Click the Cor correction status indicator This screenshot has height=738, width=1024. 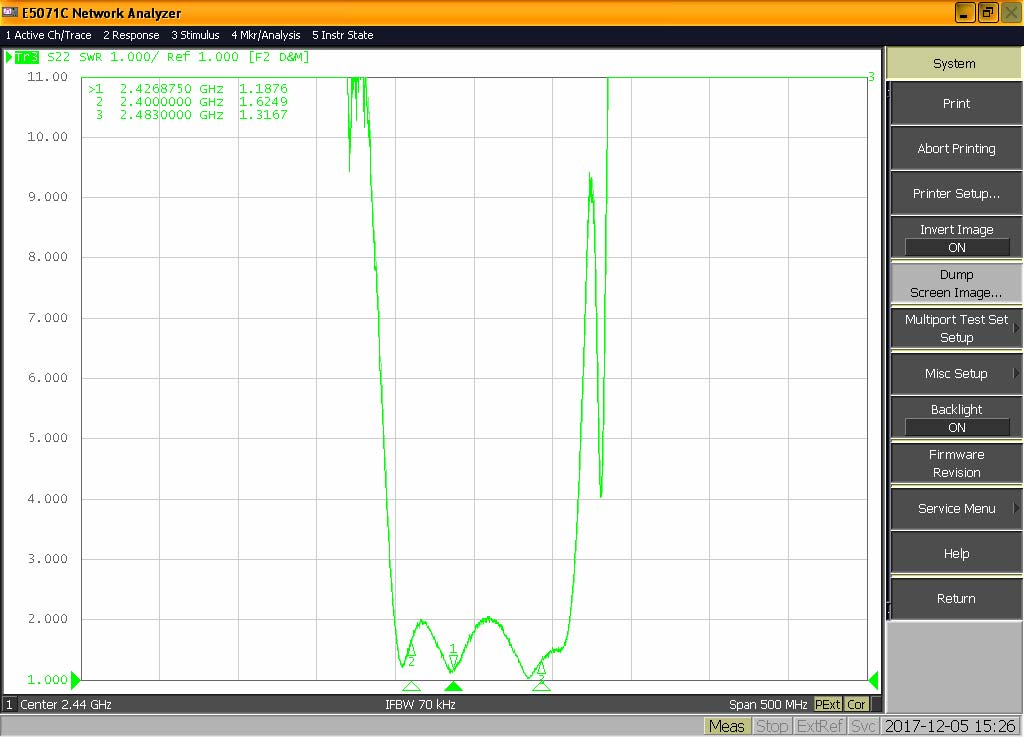(x=856, y=704)
